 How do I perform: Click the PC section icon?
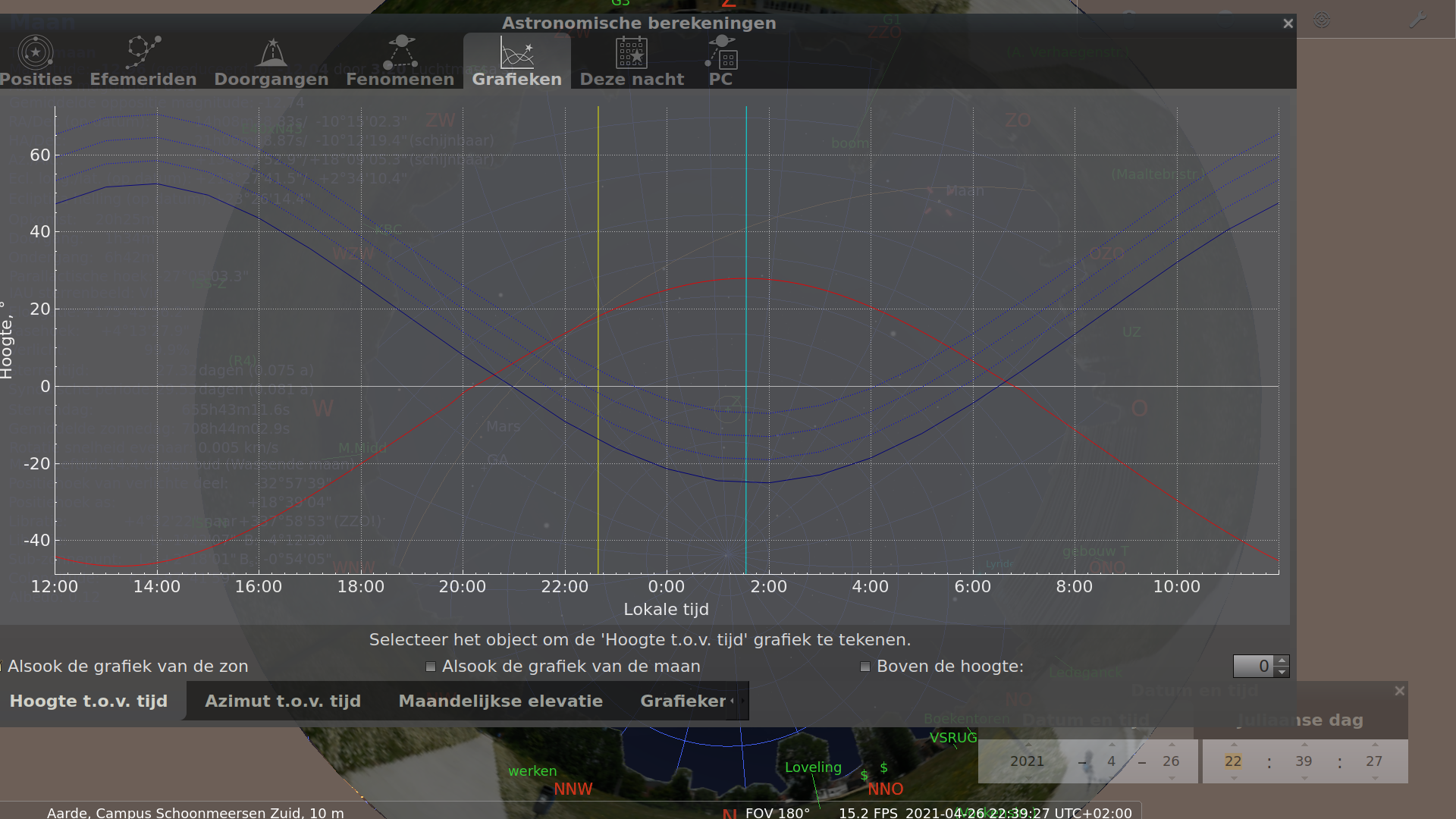[x=720, y=52]
